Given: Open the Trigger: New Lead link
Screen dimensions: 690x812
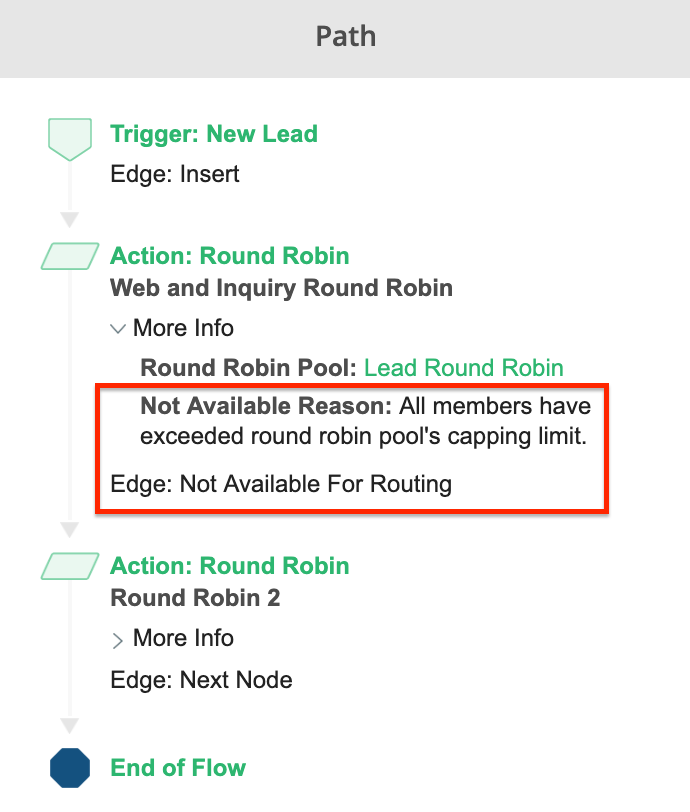Looking at the screenshot, I should tap(213, 134).
